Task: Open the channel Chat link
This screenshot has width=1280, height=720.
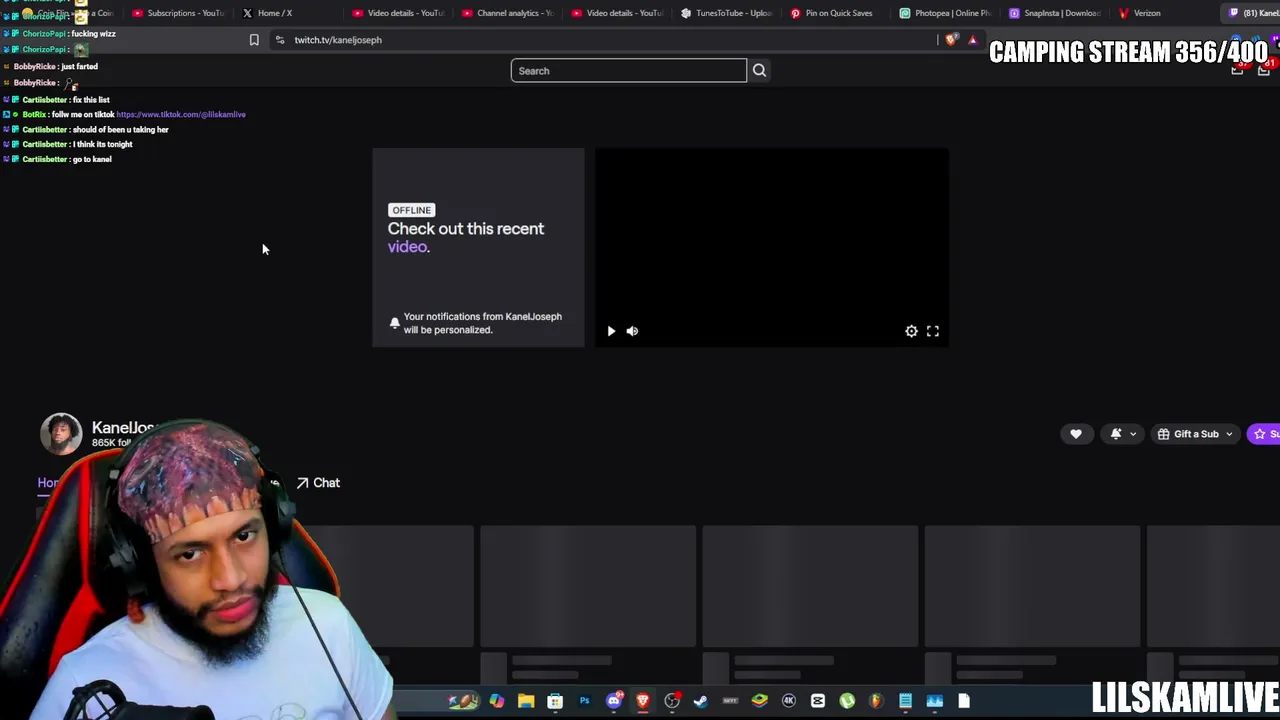Action: coord(318,483)
